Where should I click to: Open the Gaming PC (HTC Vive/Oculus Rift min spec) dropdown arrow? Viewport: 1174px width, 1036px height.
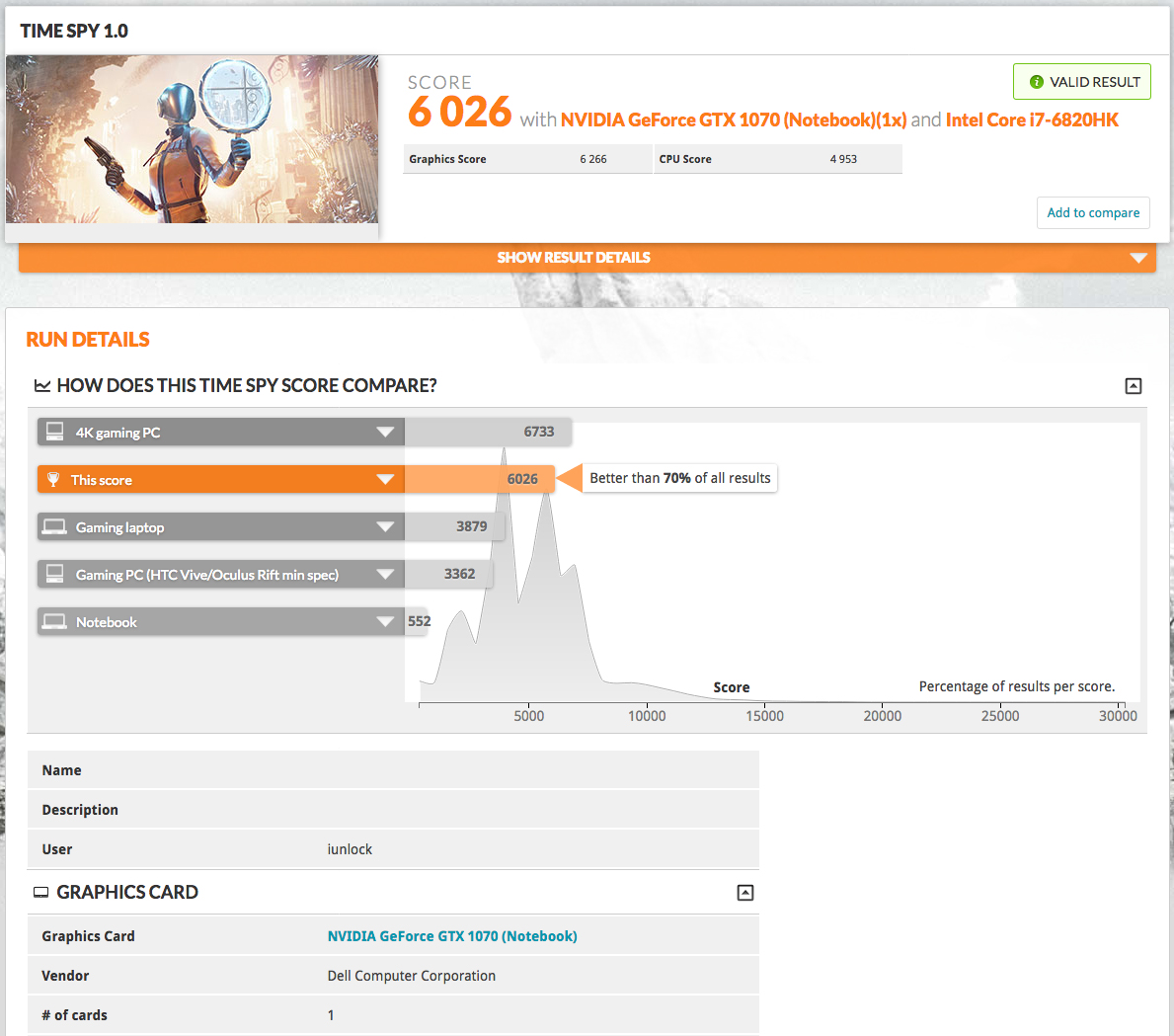385,575
